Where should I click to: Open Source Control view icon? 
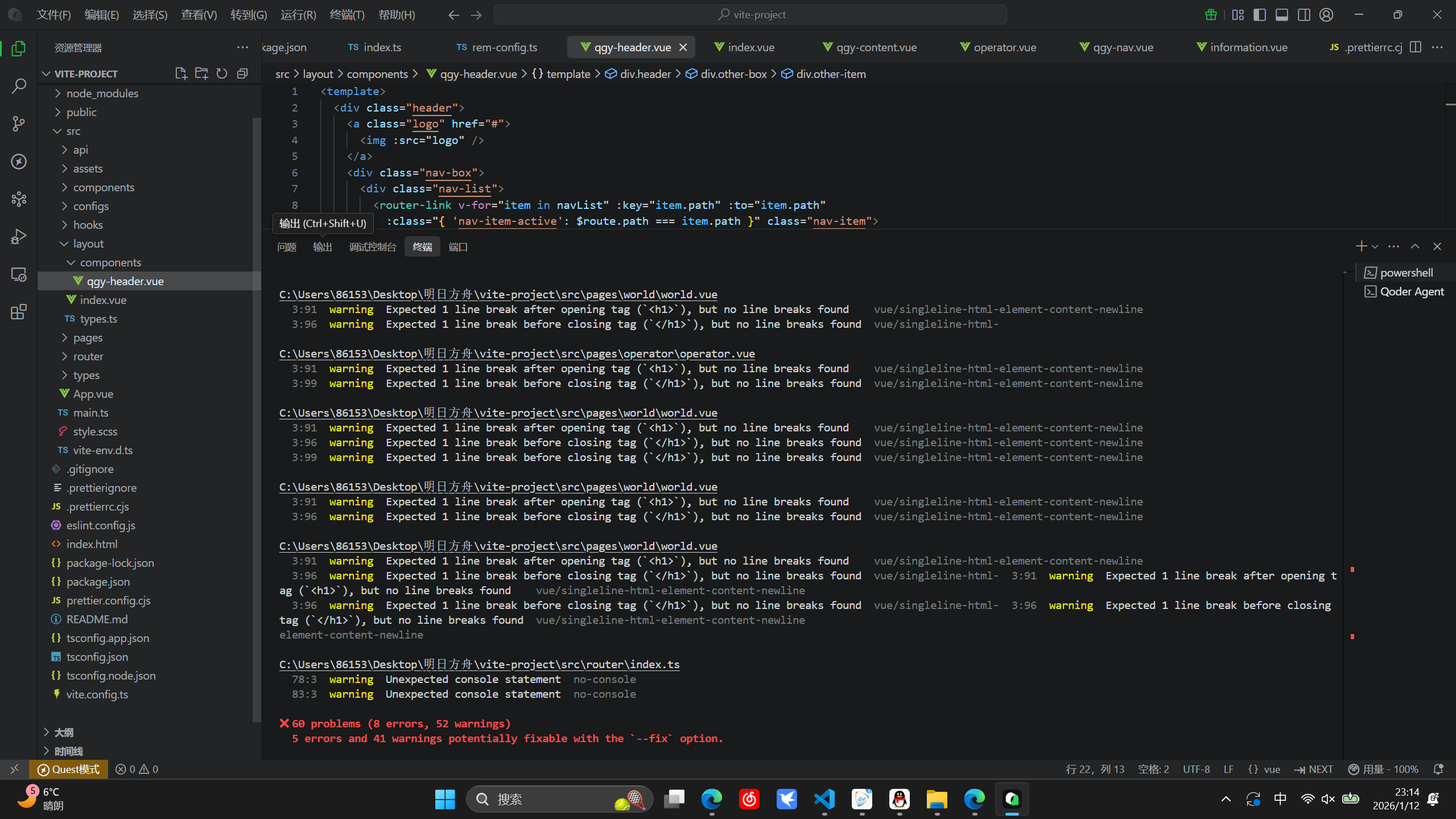coord(19,124)
